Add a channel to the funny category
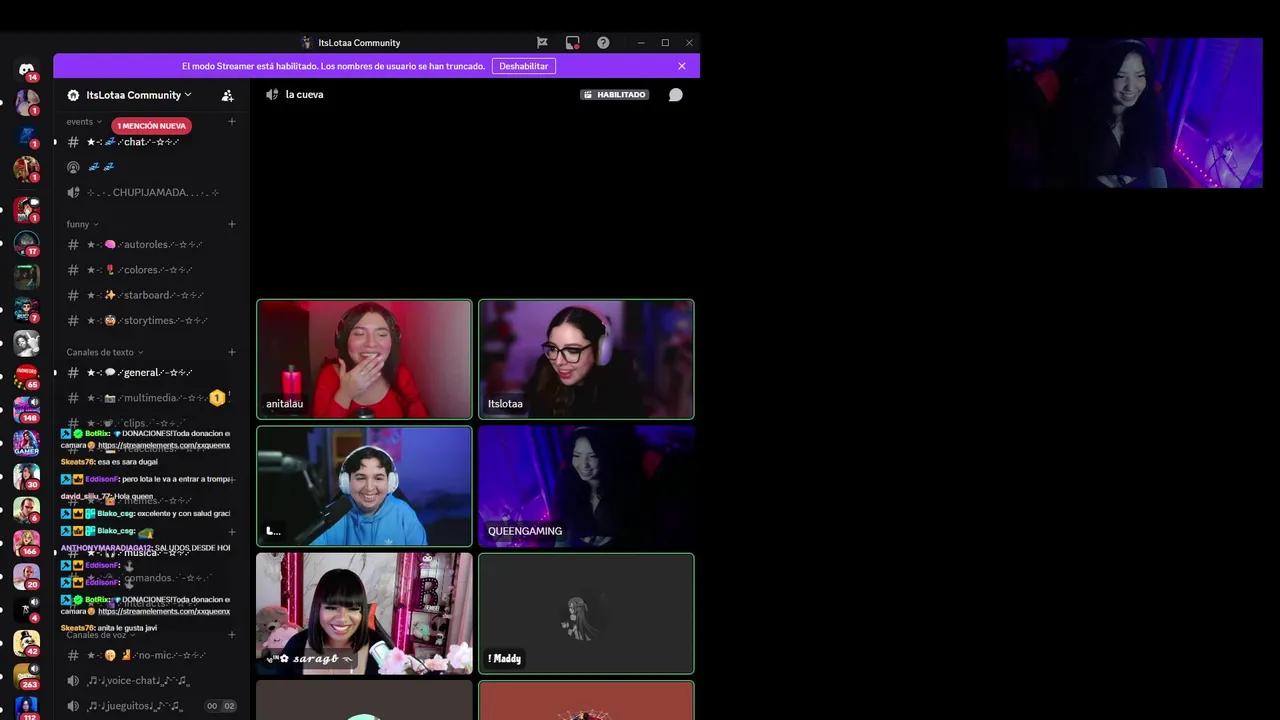Screen dimensions: 1280x720 coord(232,224)
